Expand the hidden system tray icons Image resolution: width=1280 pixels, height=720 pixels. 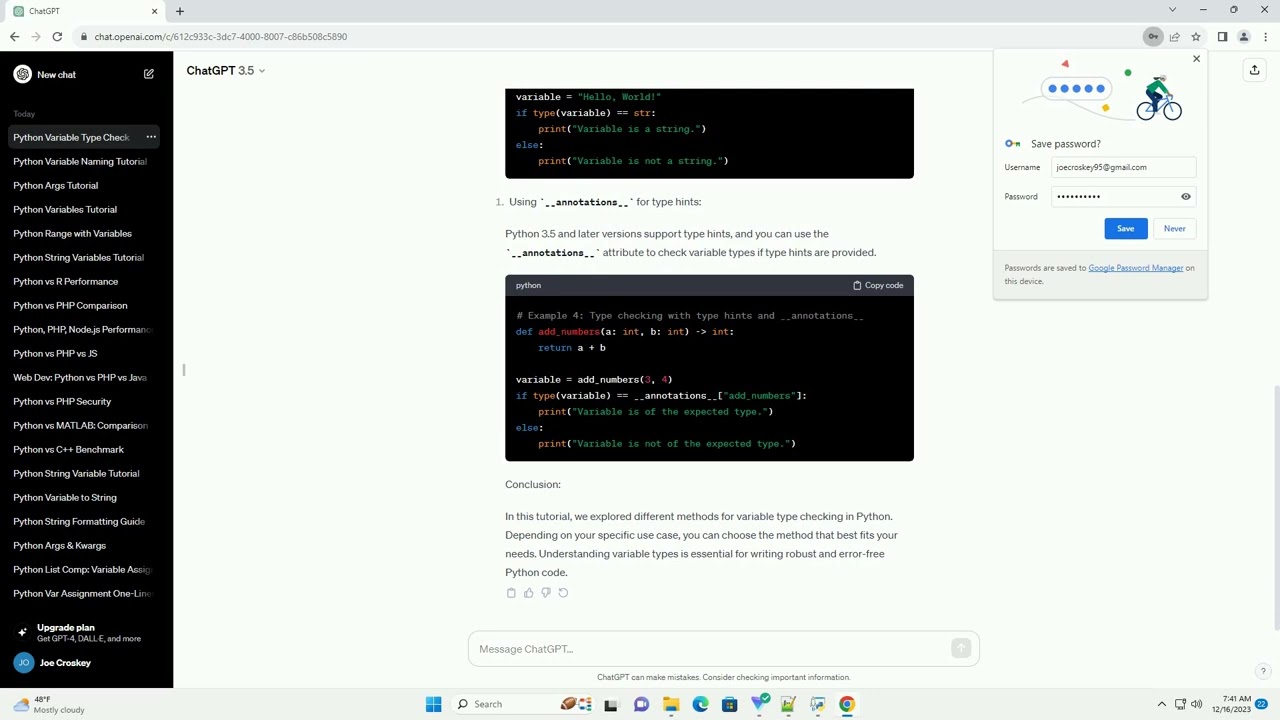pos(1161,704)
